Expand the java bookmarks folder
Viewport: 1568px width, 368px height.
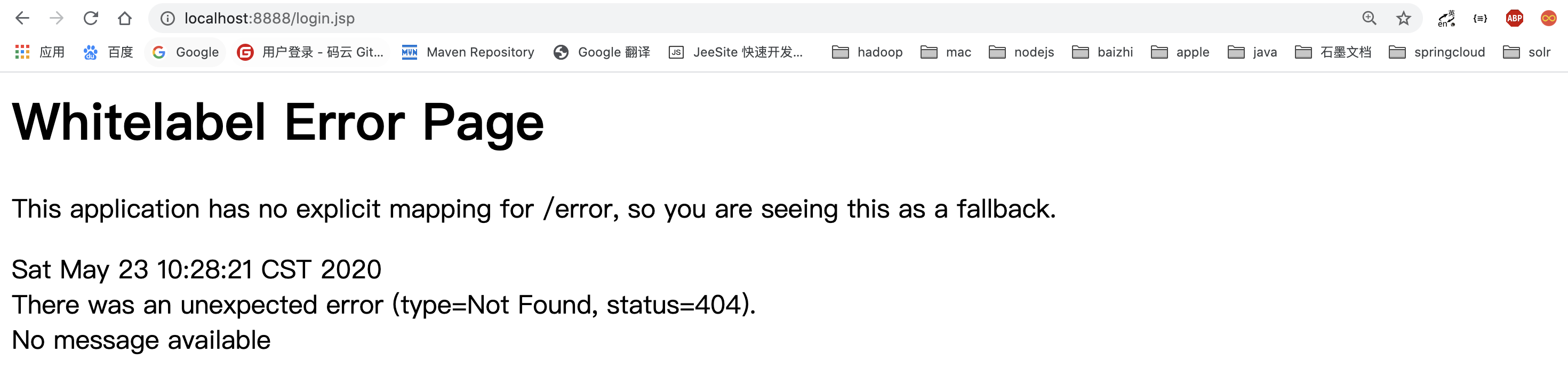tap(1252, 52)
